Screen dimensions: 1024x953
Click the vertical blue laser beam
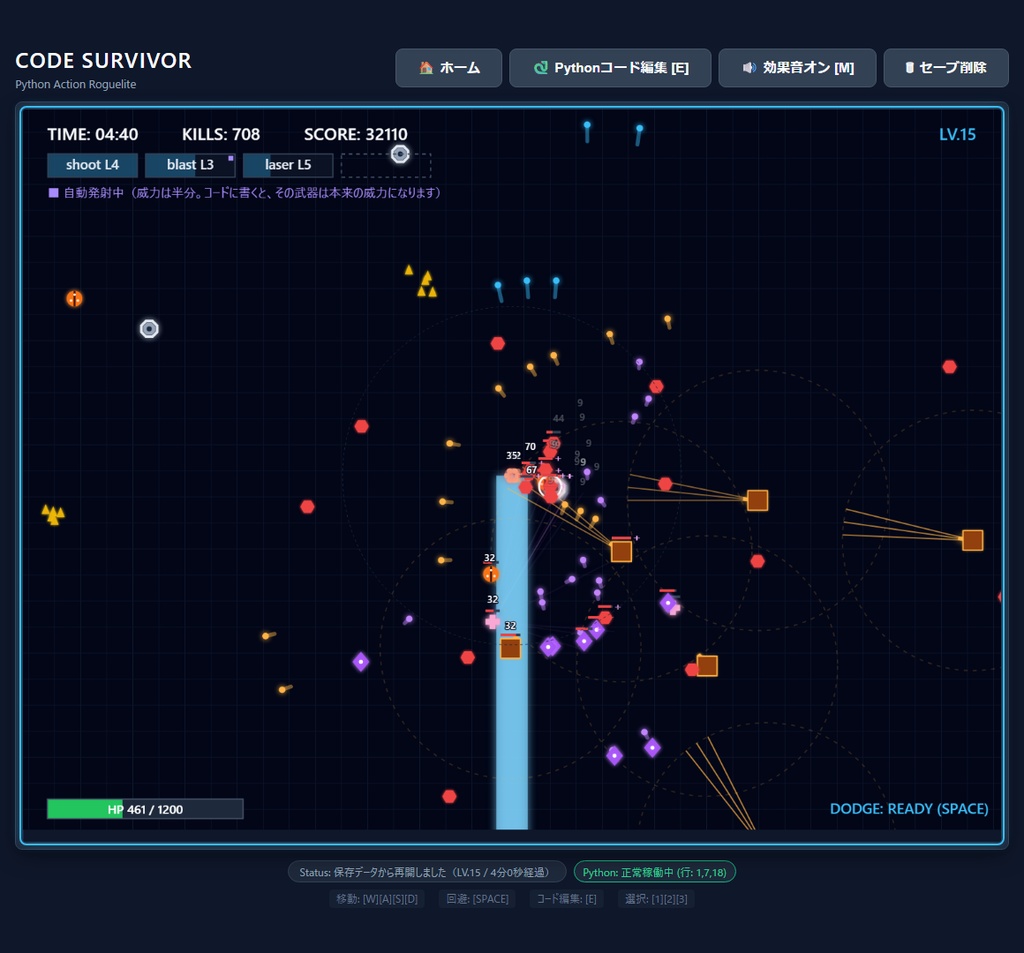[x=512, y=653]
